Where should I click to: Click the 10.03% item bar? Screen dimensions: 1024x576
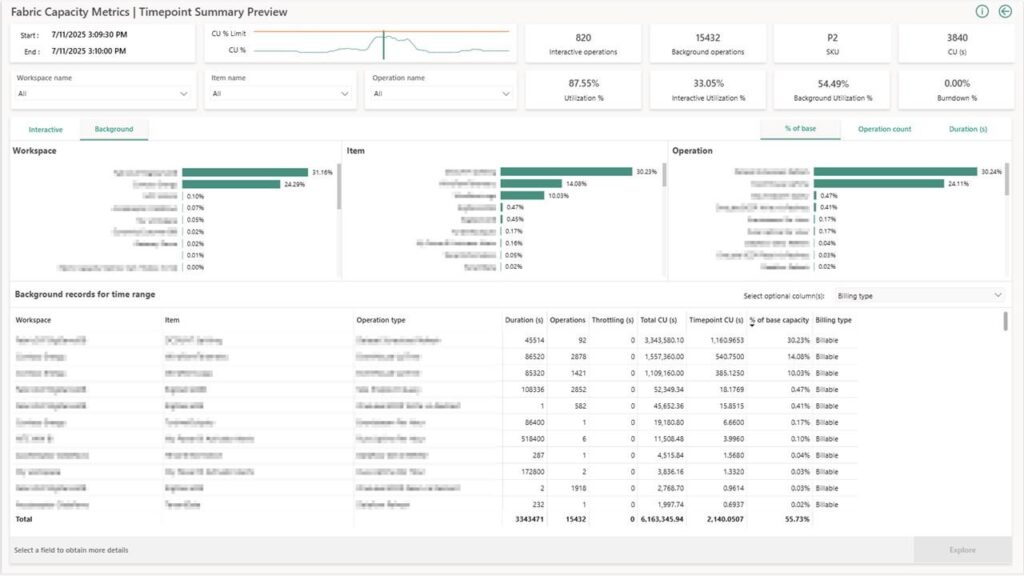(522, 195)
